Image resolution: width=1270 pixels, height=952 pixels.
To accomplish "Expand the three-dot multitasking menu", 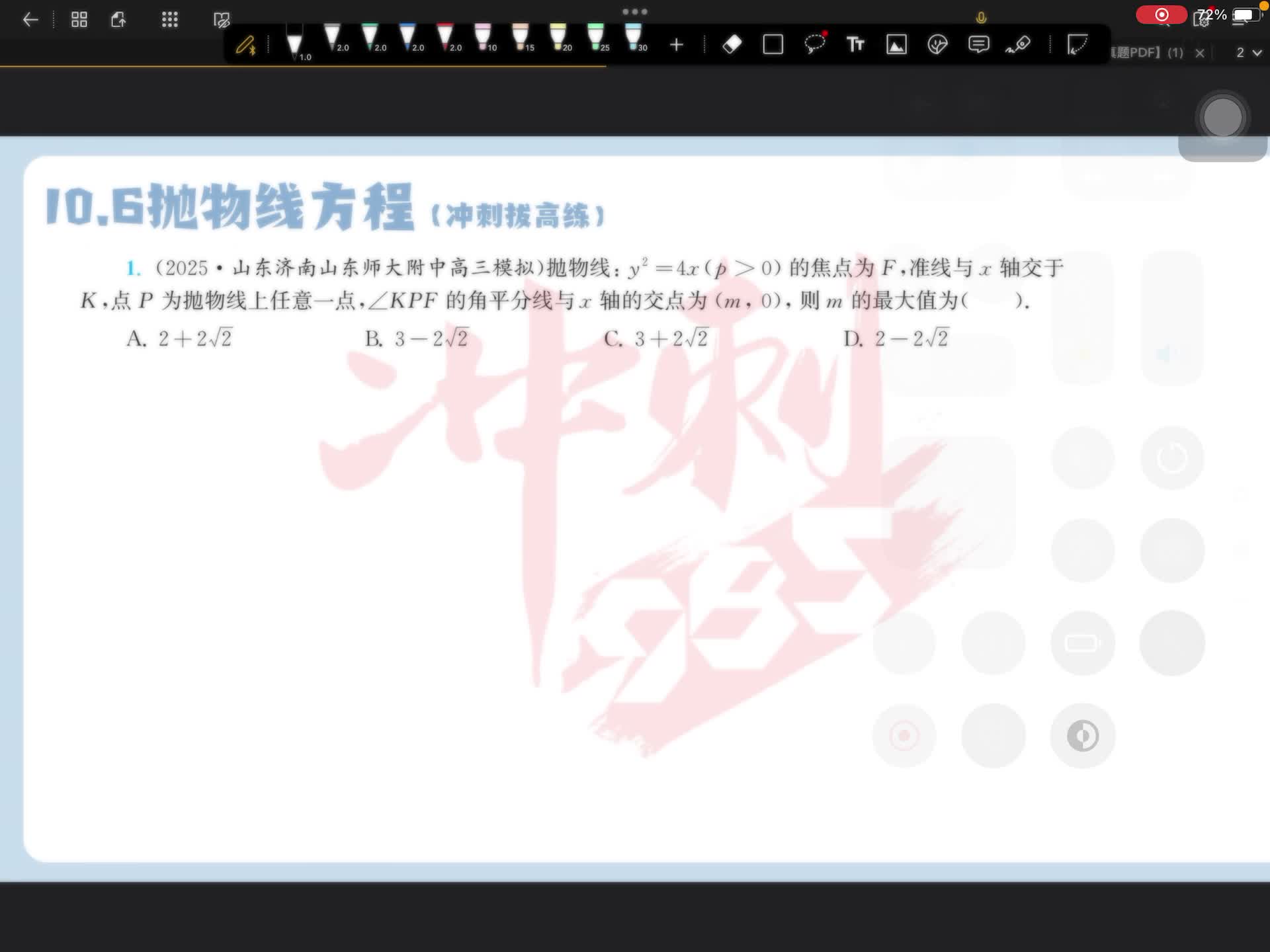I will tap(634, 11).
